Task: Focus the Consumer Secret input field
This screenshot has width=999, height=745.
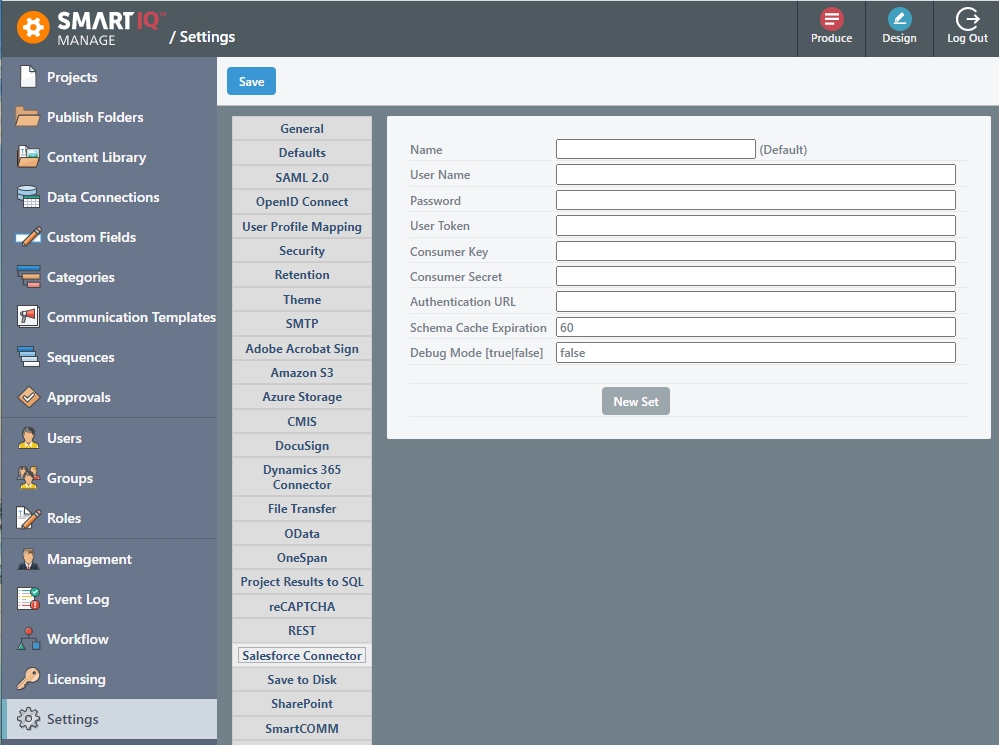Action: coord(756,276)
